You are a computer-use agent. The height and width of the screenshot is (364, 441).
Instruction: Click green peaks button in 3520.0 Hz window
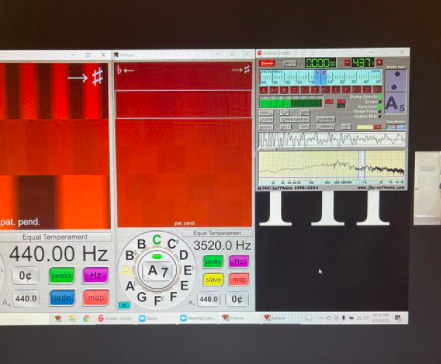coord(213,261)
